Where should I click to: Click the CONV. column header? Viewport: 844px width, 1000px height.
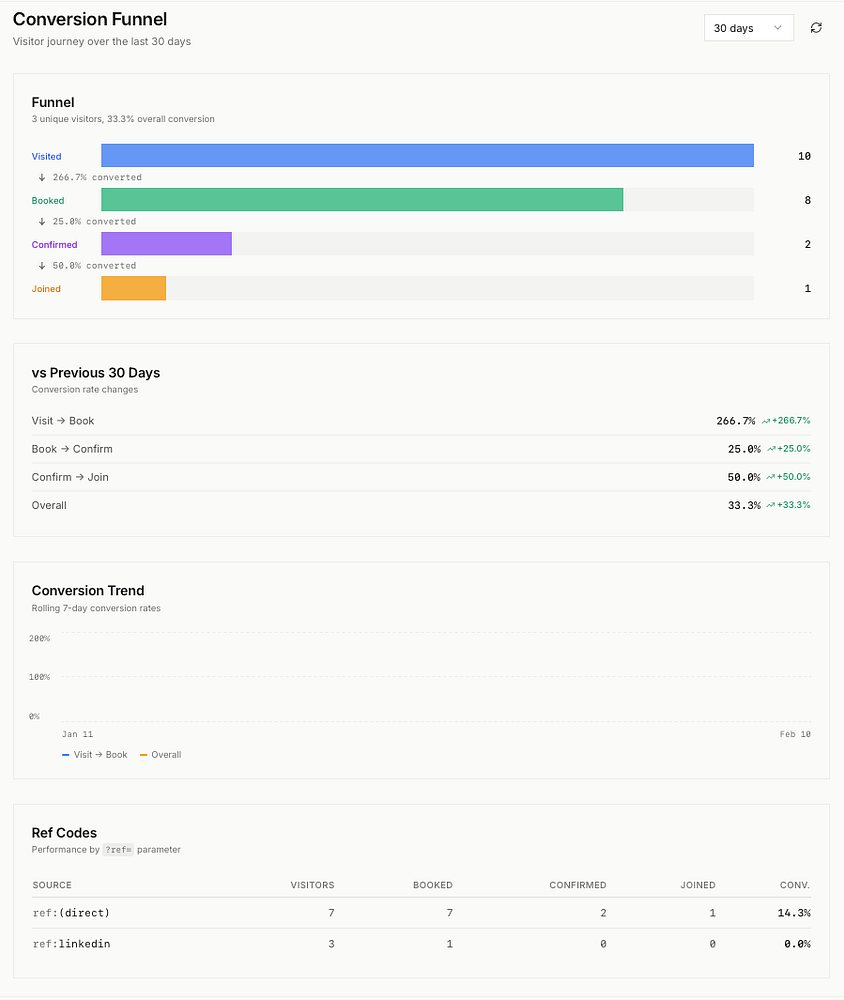tap(794, 885)
